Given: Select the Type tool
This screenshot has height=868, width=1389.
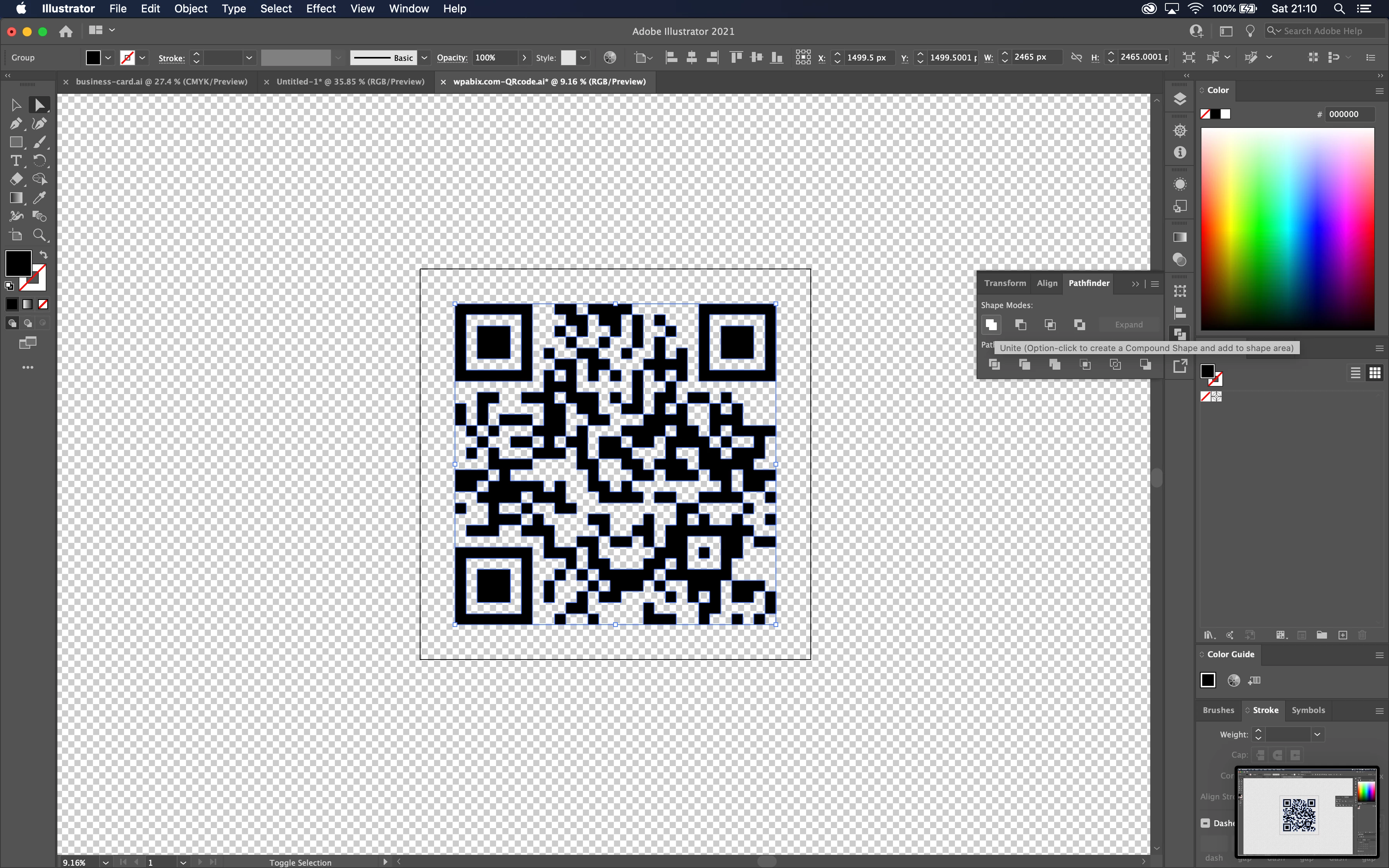Looking at the screenshot, I should [x=16, y=161].
